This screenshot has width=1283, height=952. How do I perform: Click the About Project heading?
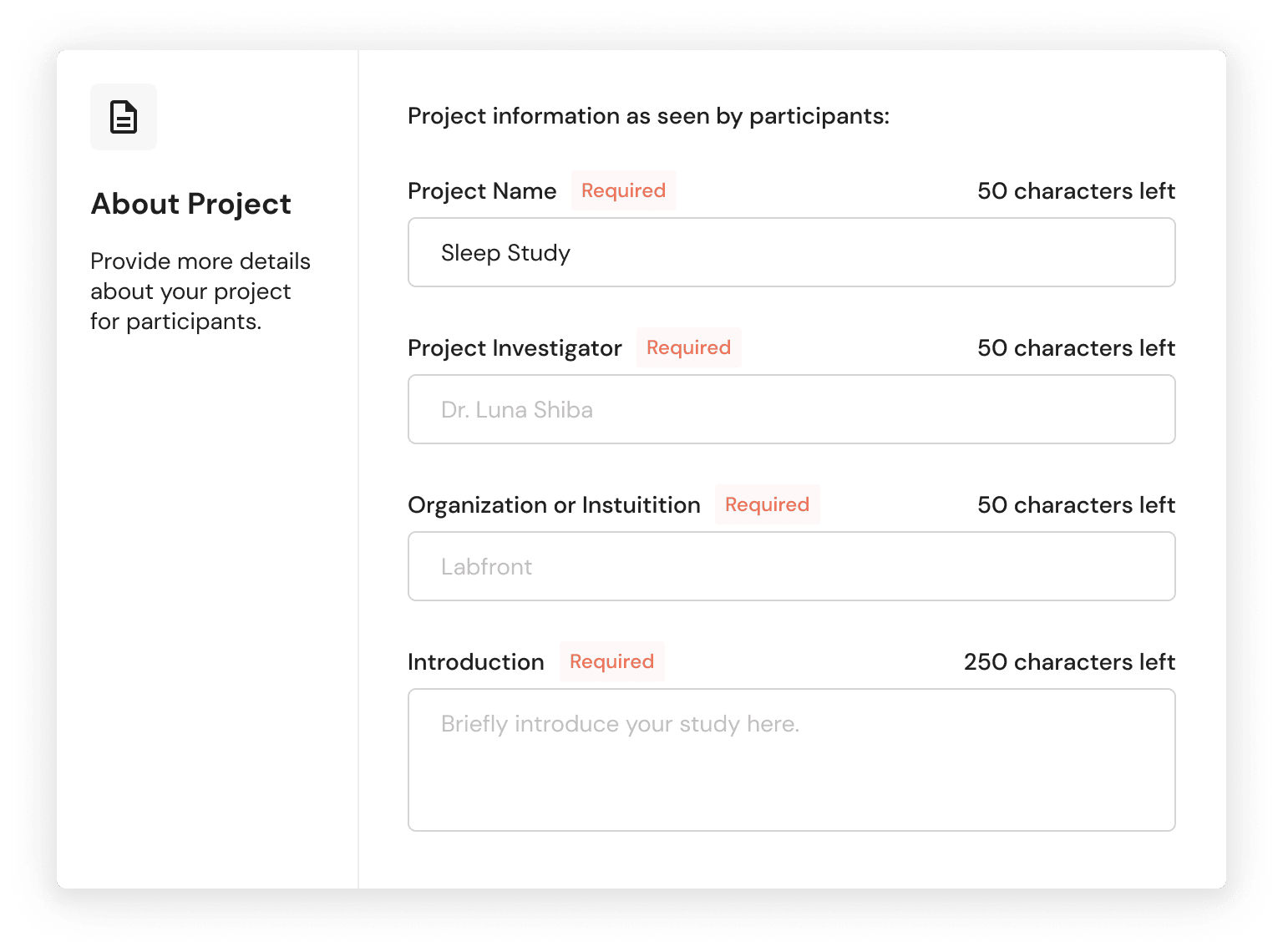(190, 204)
